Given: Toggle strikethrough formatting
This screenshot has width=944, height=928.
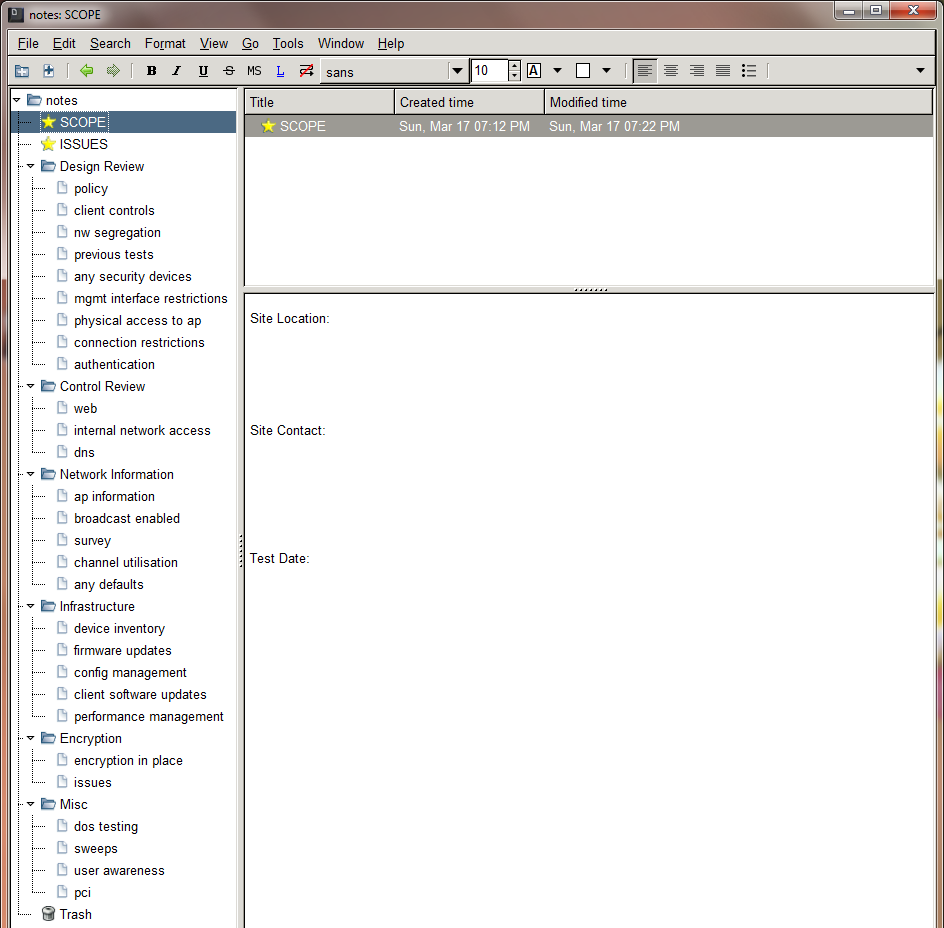Looking at the screenshot, I should pyautogui.click(x=229, y=71).
